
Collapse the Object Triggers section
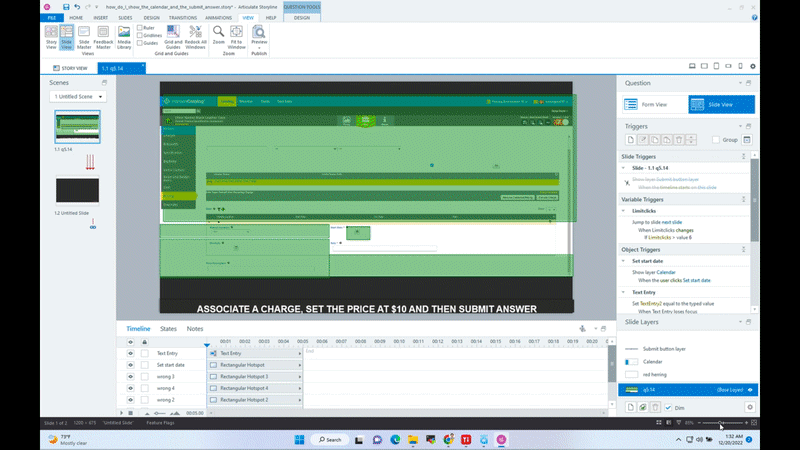(743, 249)
